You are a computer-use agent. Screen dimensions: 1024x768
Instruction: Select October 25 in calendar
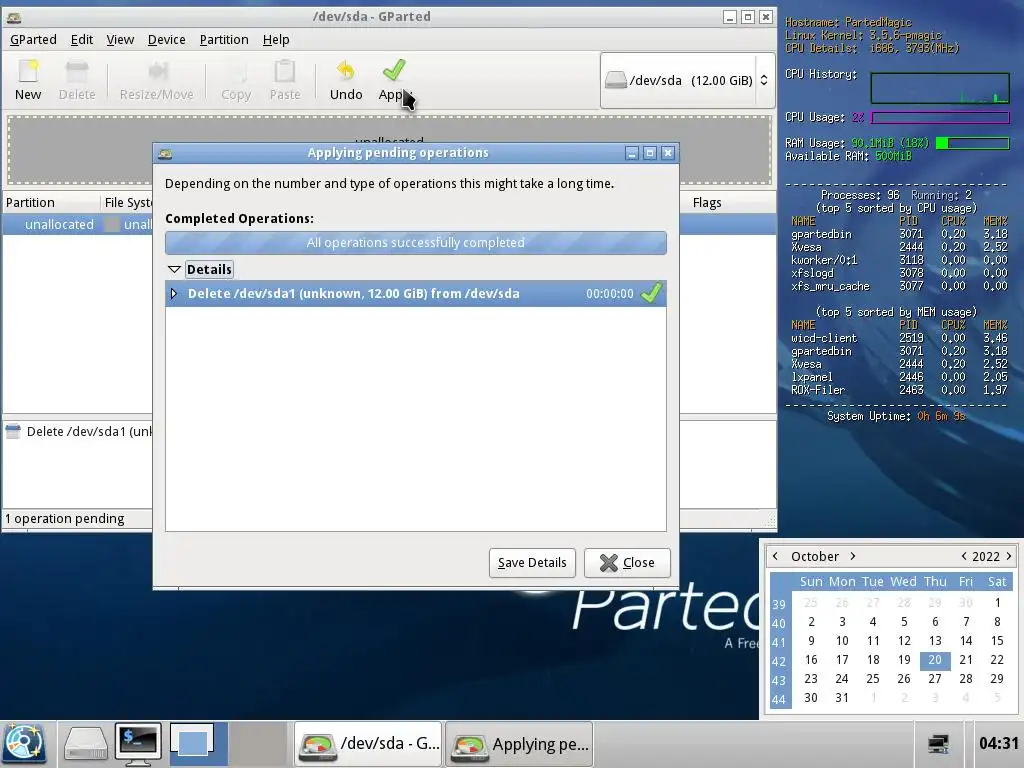(873, 679)
